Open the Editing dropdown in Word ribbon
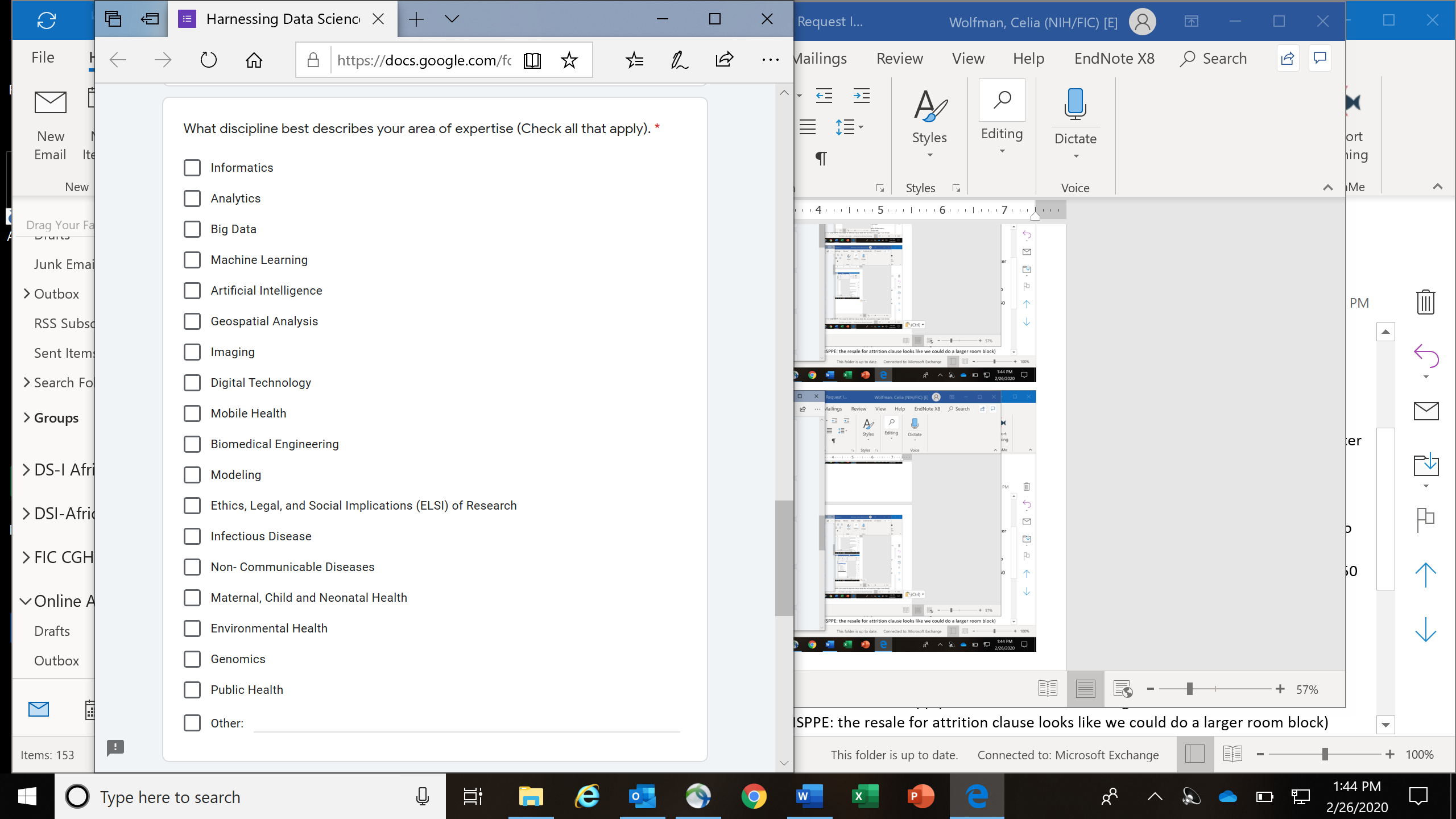This screenshot has height=819, width=1456. [1002, 119]
